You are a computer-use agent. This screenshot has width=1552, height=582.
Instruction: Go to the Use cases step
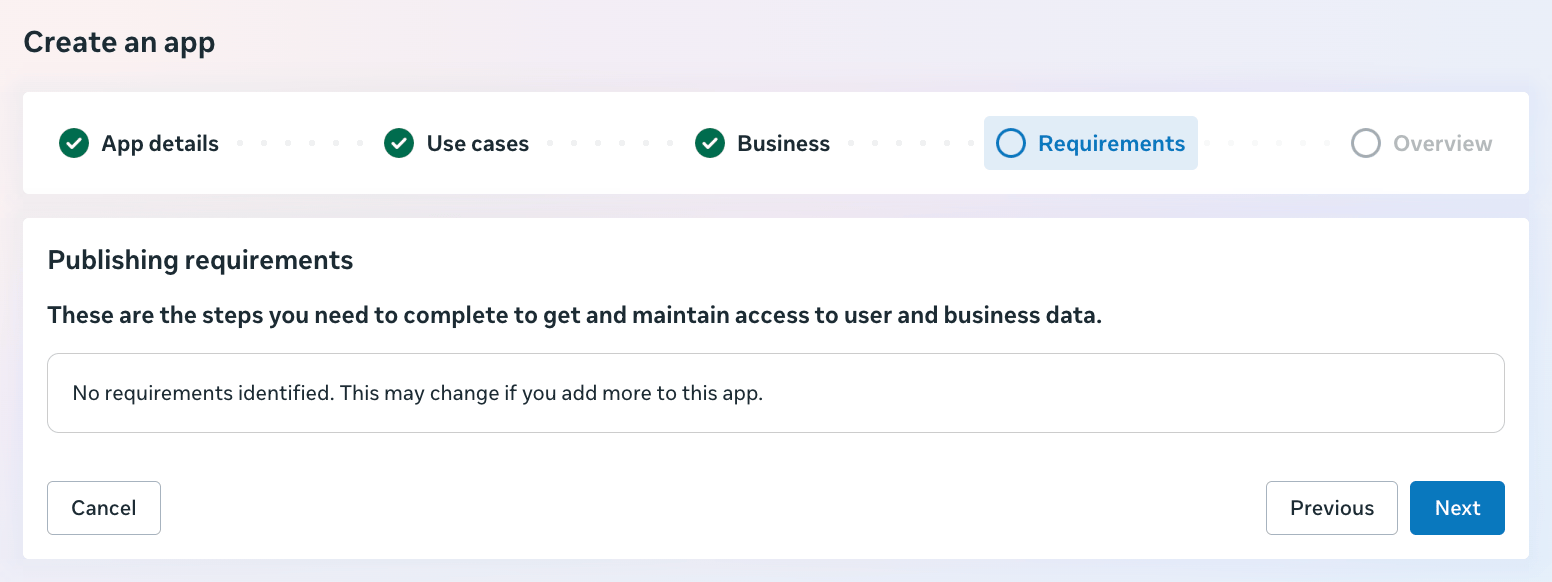pyautogui.click(x=478, y=144)
